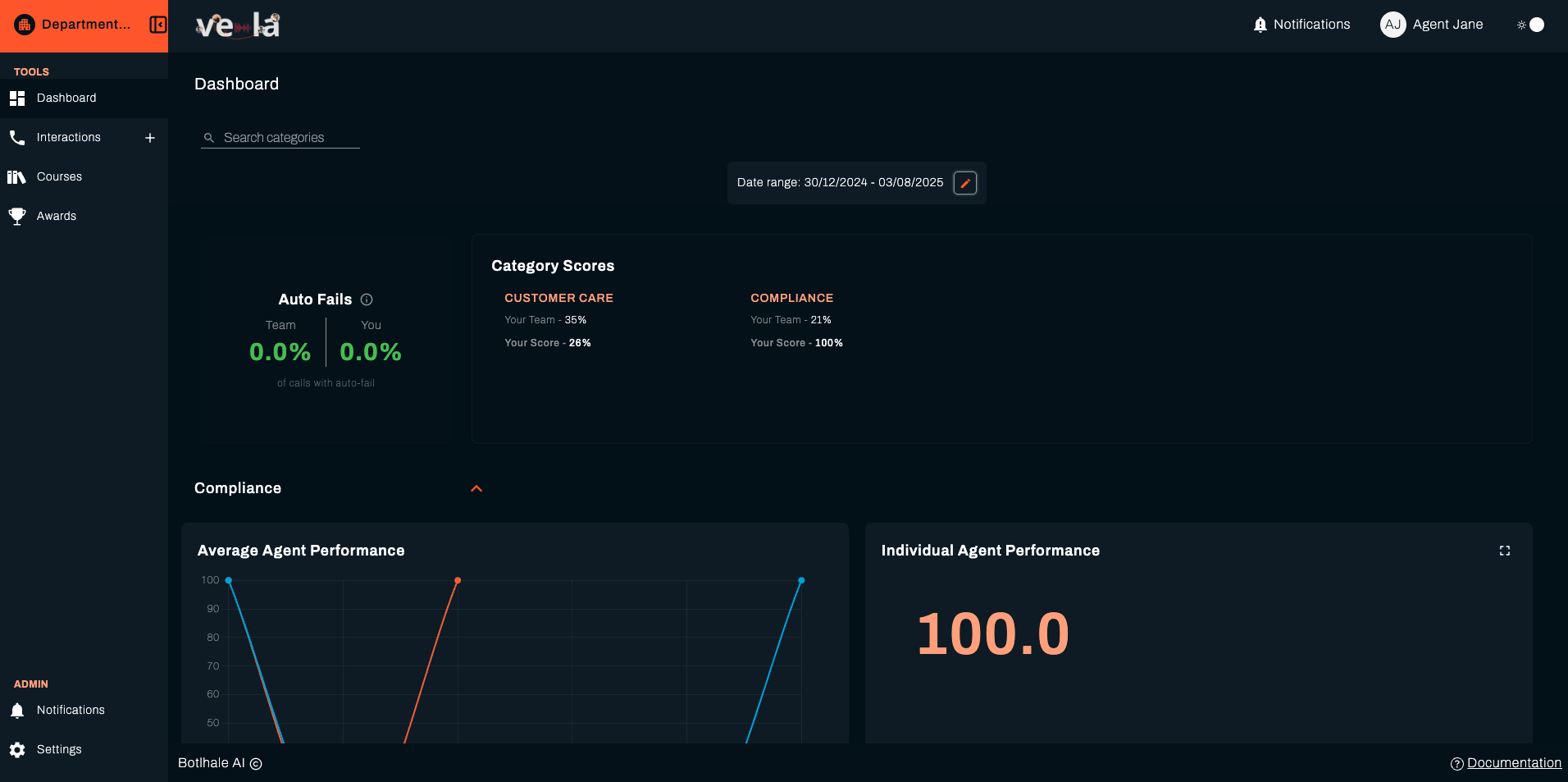The width and height of the screenshot is (1568, 782).
Task: Toggle the light/dark theme switch
Action: click(1530, 25)
